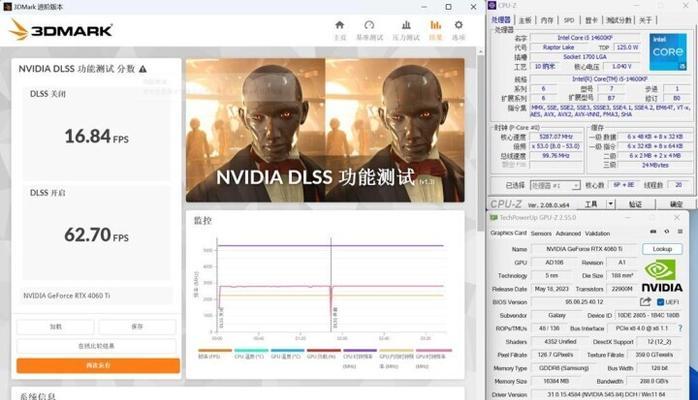This screenshot has width=698, height=400.
Task: Open the Advanced tab in GPU-Z
Action: (x=568, y=233)
